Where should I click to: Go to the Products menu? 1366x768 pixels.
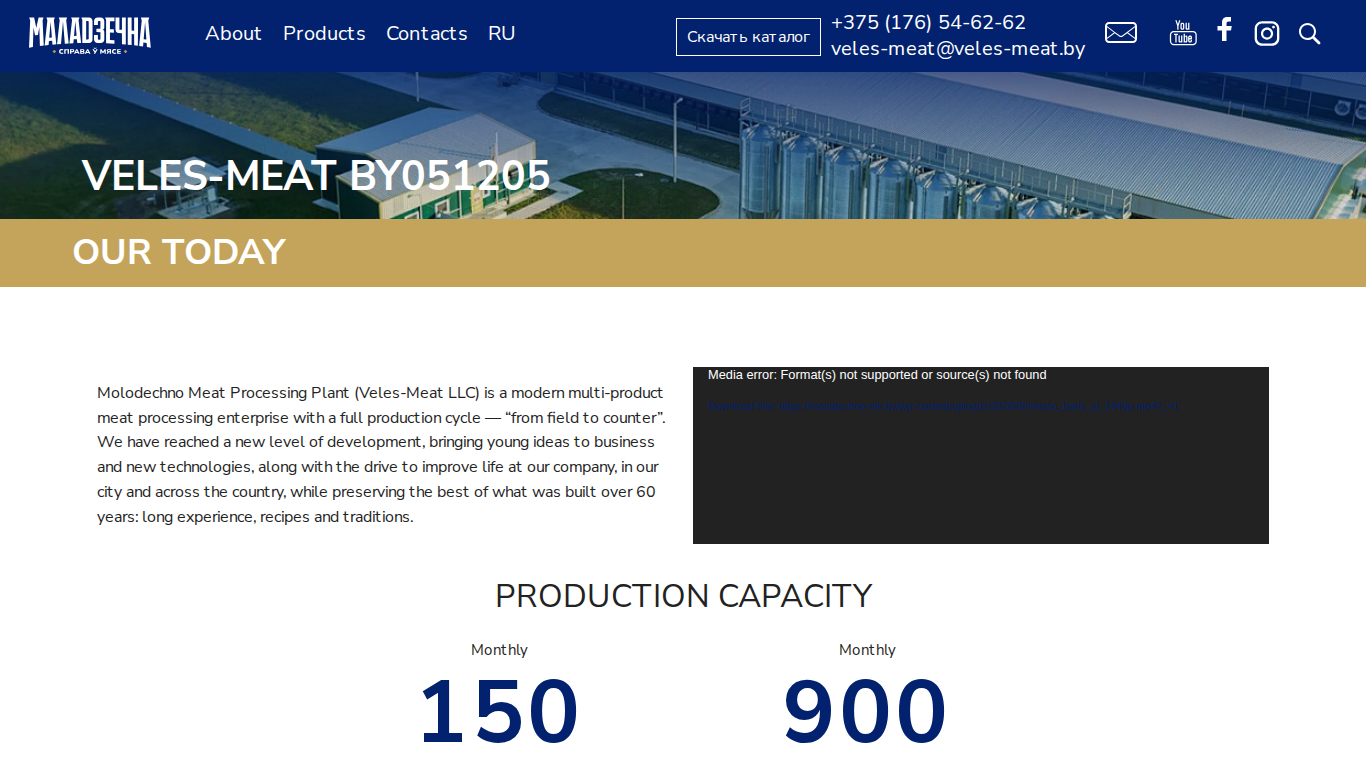[x=324, y=33]
